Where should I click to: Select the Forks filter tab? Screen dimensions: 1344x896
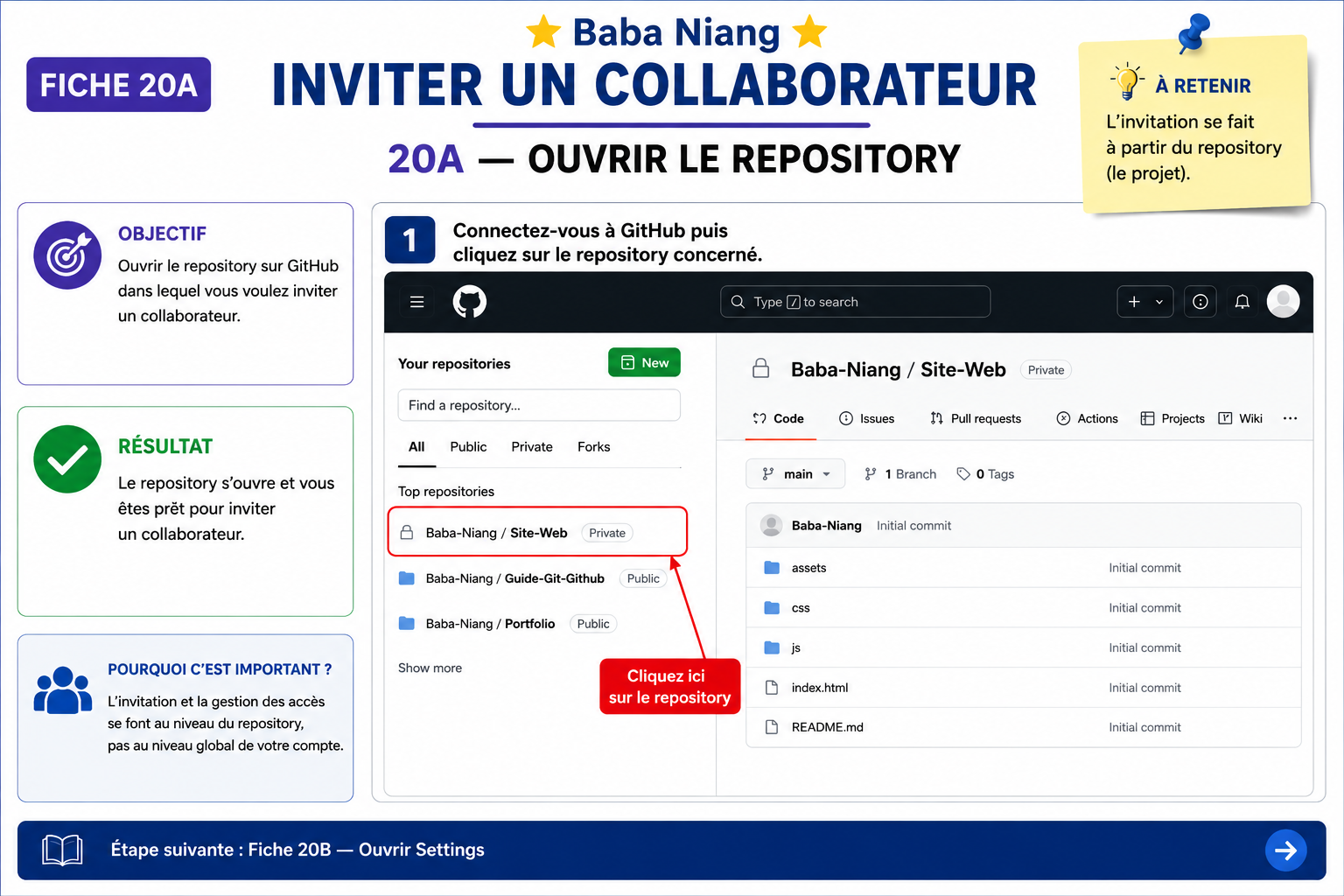coord(593,446)
